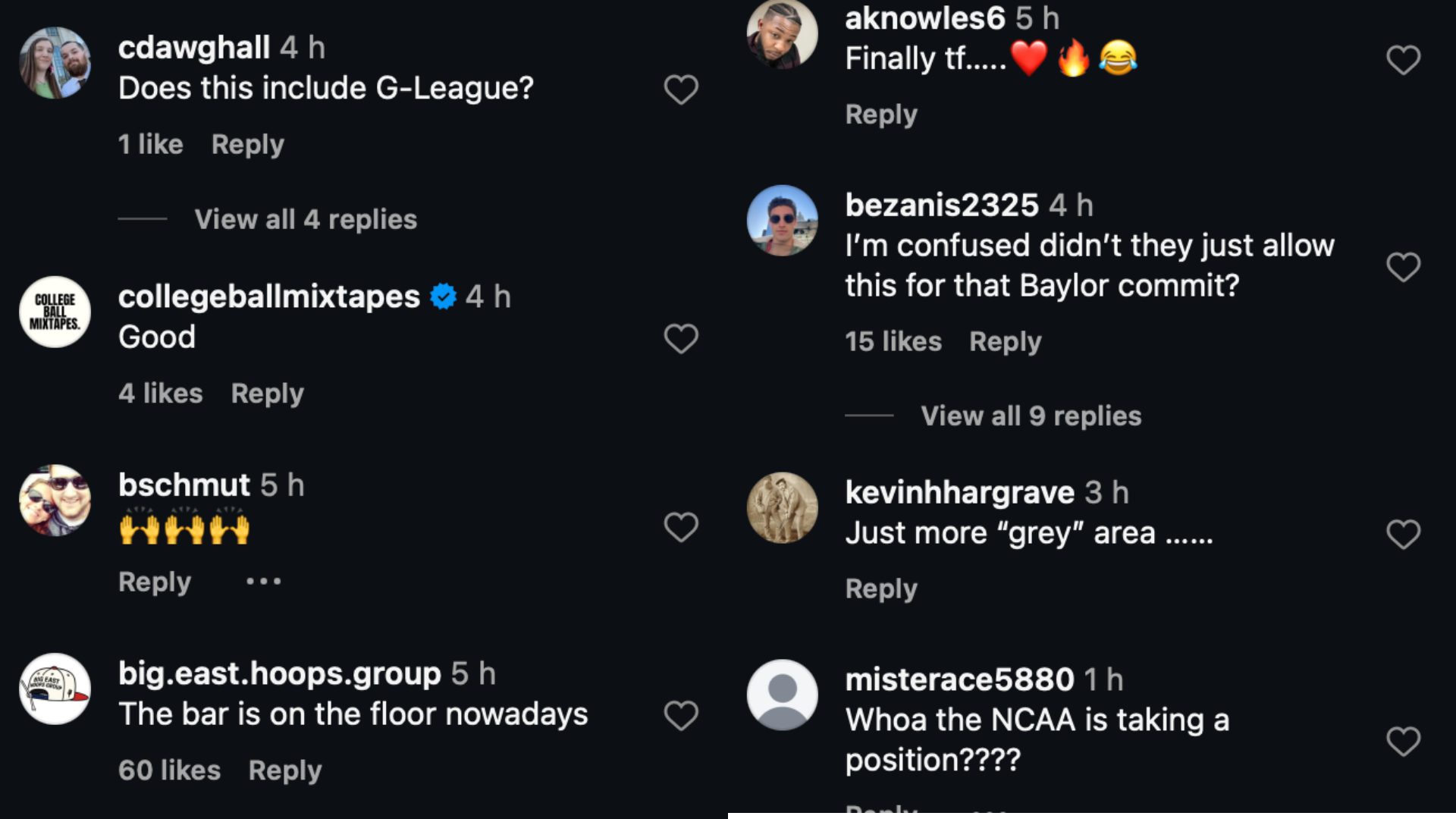Screen dimensions: 1456x819
Task: Like bezanis2325's Baylor commit comment
Action: pyautogui.click(x=1403, y=267)
